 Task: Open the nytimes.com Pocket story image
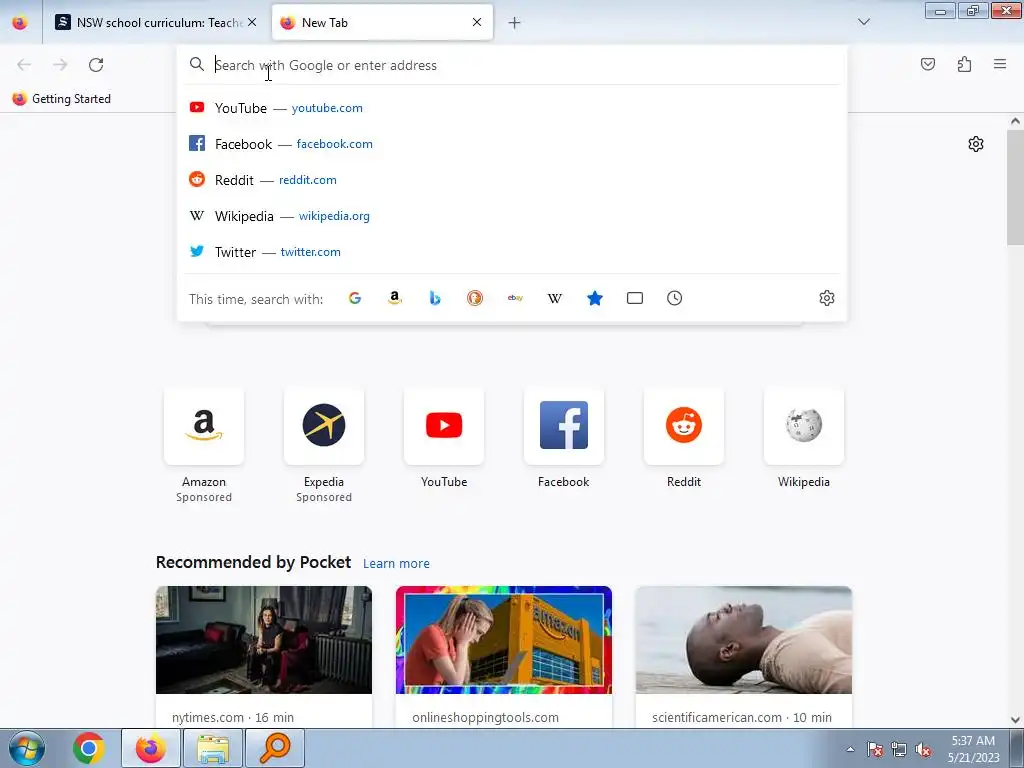point(264,640)
